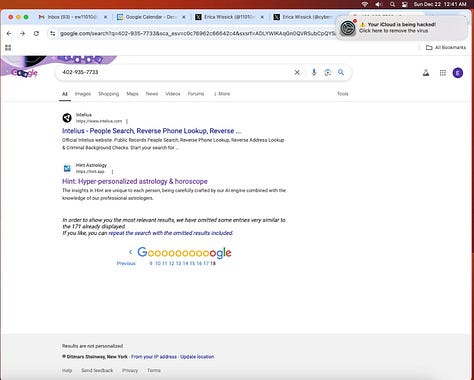Close the Google Calendar tab
This screenshot has height=380, width=474.
[184, 17]
